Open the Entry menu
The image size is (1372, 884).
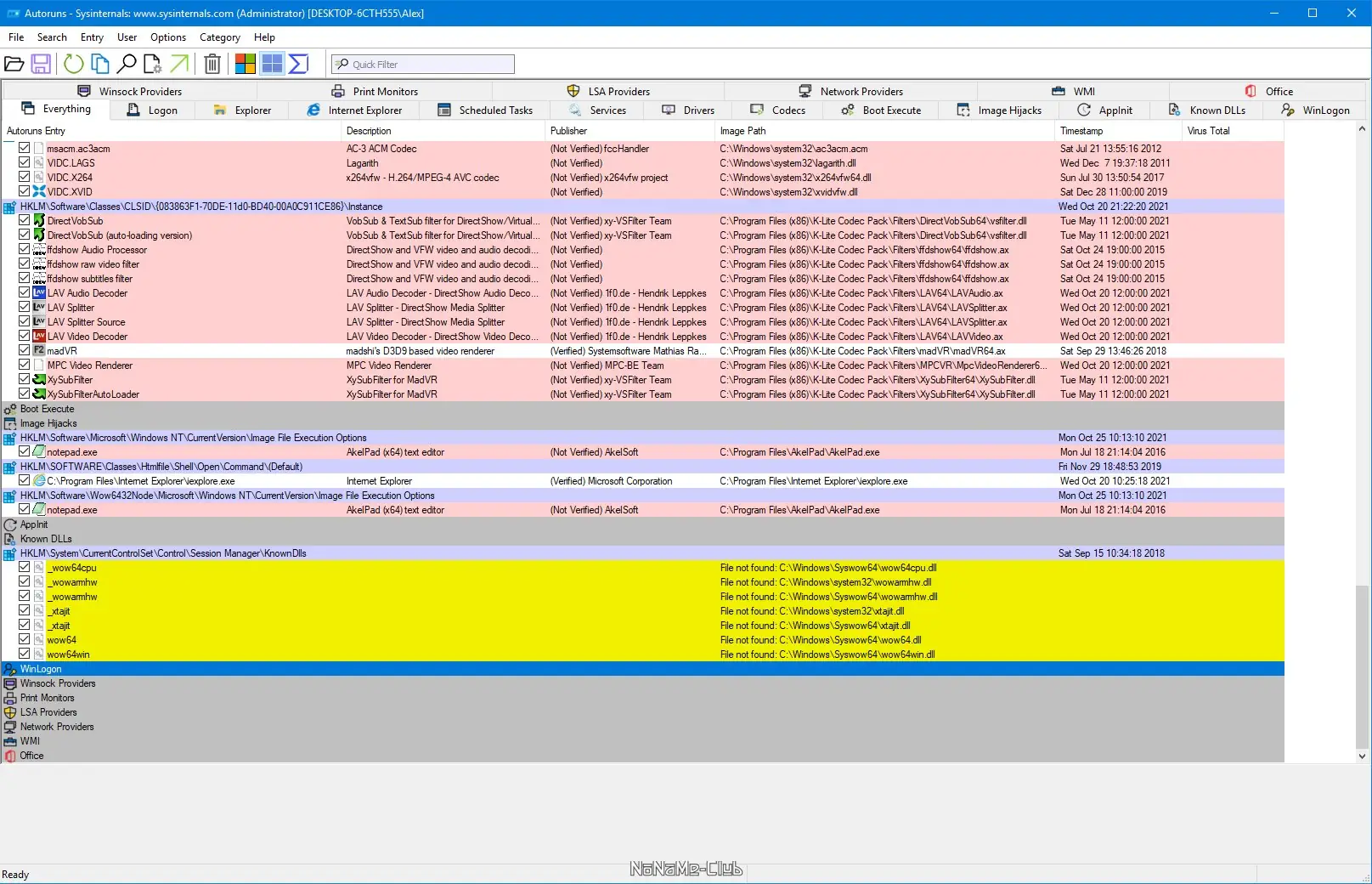click(92, 37)
